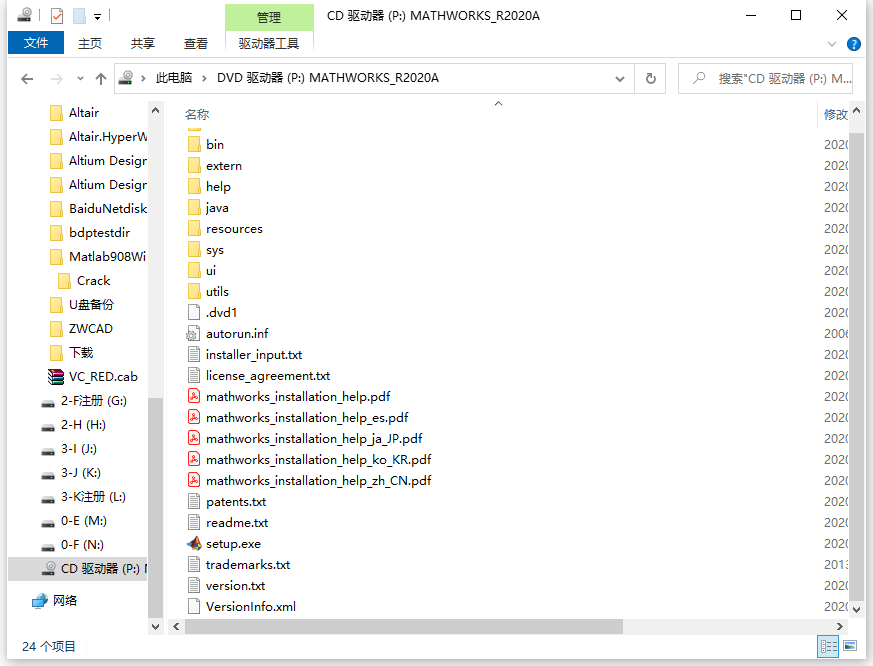Open the setup.exe MATLAB installer icon
Image resolution: width=873 pixels, height=666 pixels.
click(194, 543)
